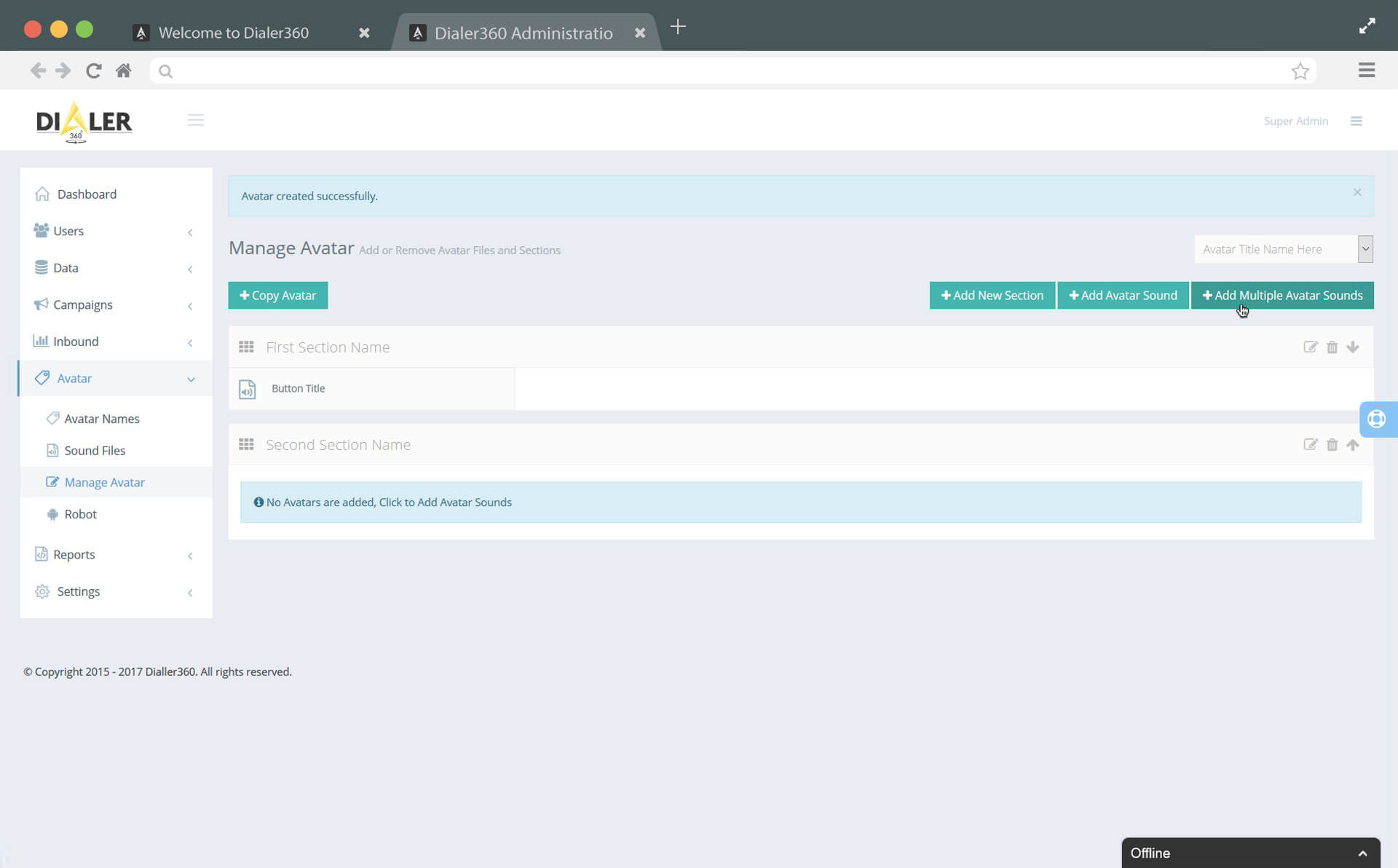Viewport: 1398px width, 868px height.
Task: Toggle the sidebar with the hamburger icon
Action: [195, 119]
